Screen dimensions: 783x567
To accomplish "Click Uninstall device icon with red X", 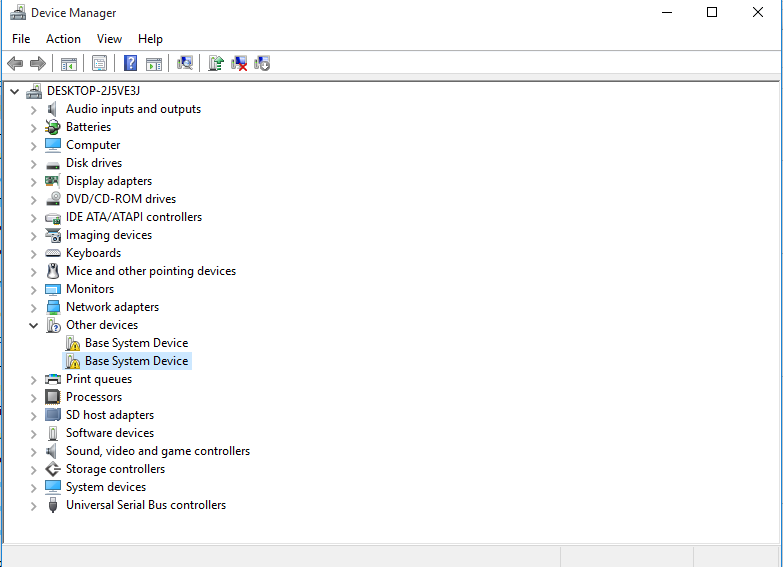I will 239,63.
